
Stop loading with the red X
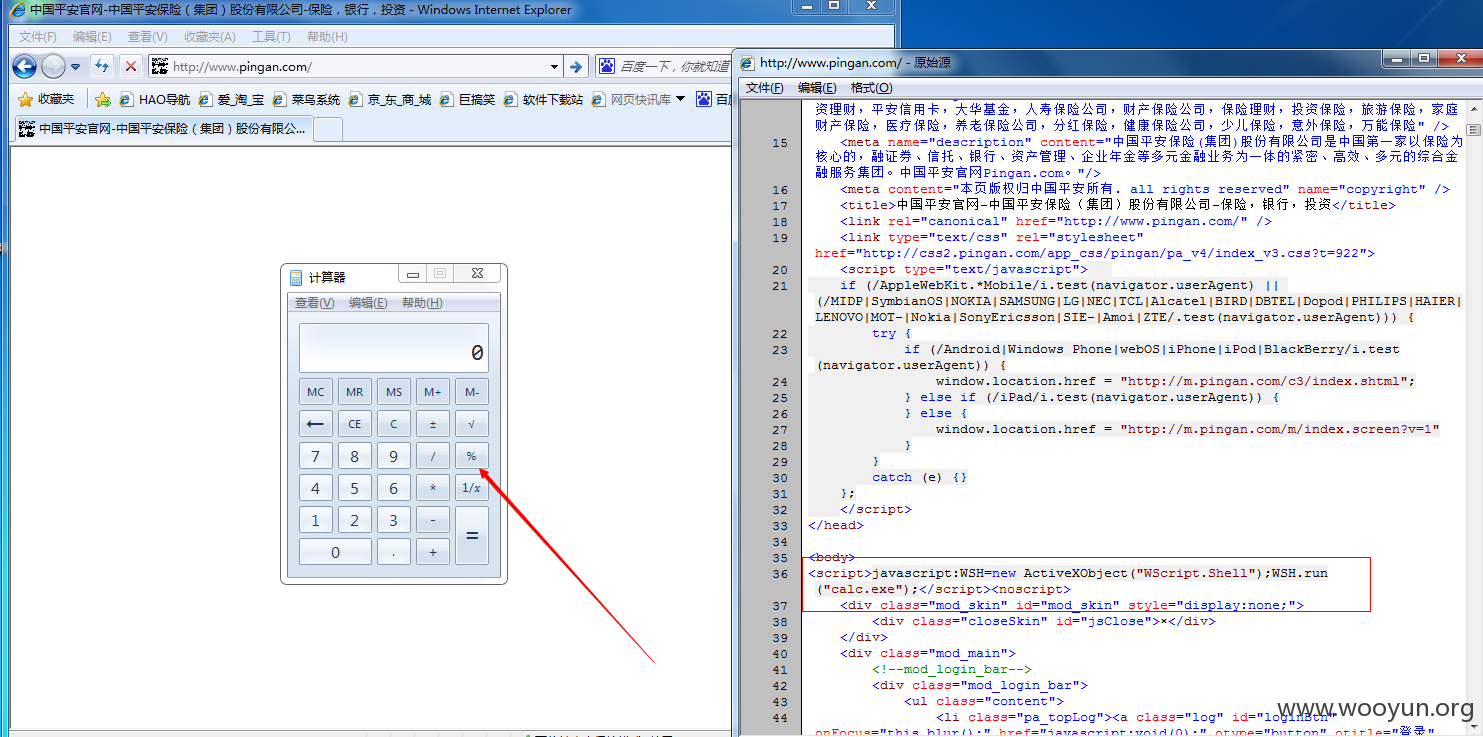click(131, 67)
